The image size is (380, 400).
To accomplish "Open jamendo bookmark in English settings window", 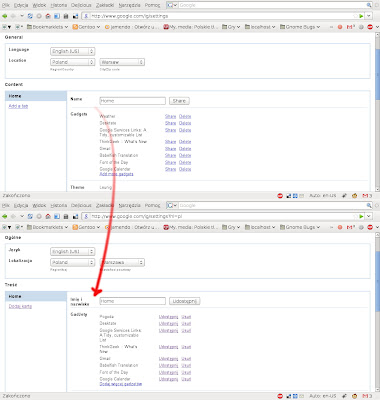I will [x=132, y=27].
